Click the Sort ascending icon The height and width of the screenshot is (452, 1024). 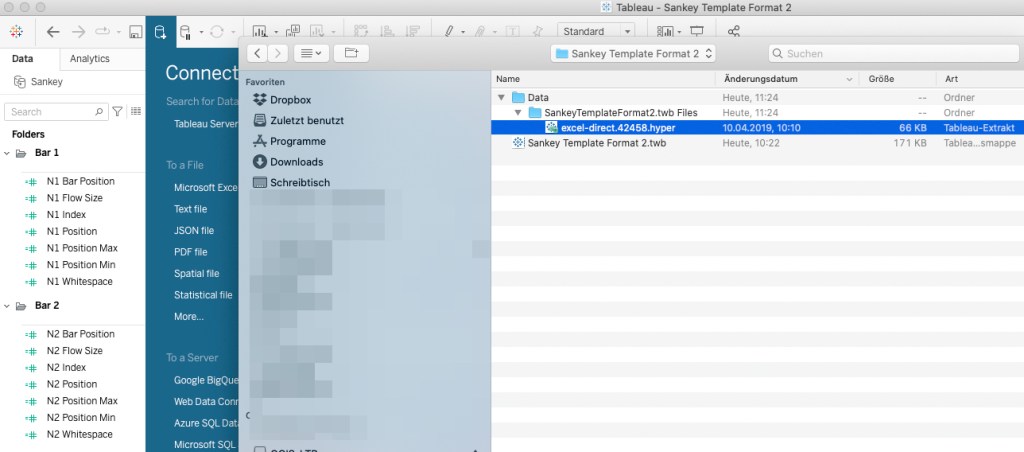coord(387,31)
